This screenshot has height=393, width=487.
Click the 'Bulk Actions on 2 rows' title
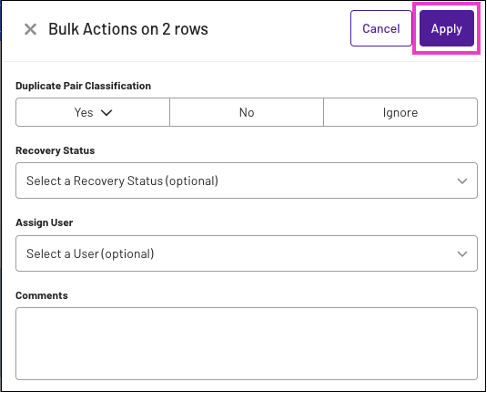128,29
